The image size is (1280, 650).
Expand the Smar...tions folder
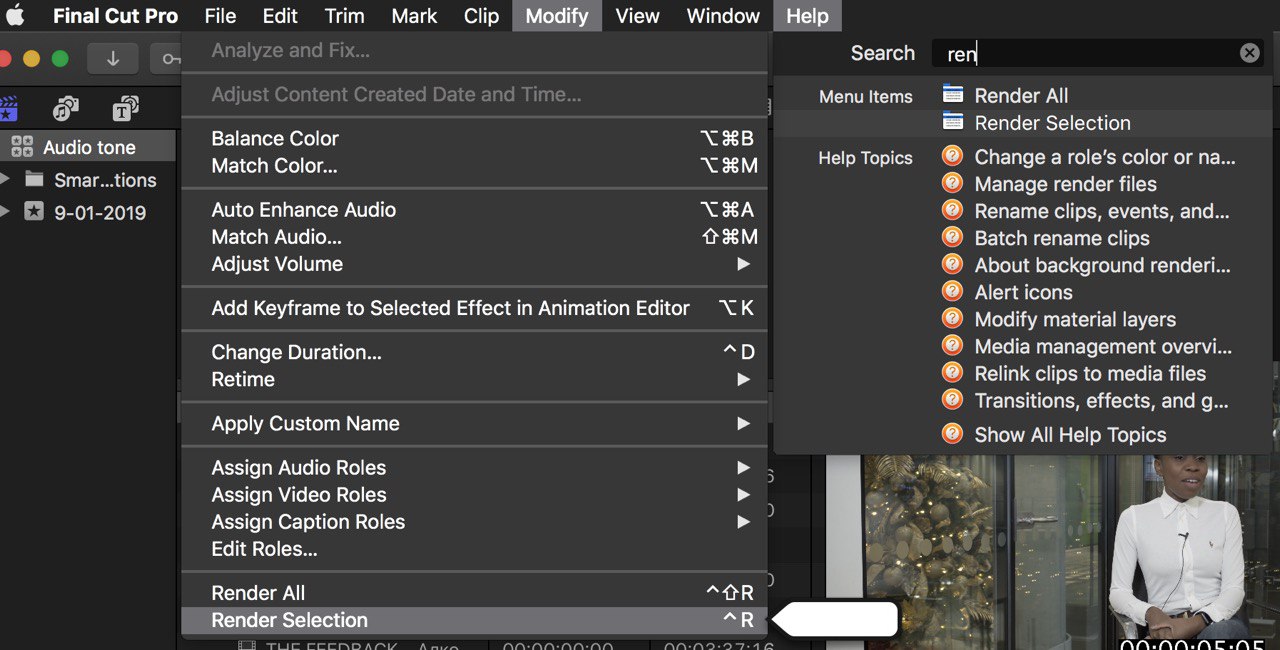tap(6, 180)
